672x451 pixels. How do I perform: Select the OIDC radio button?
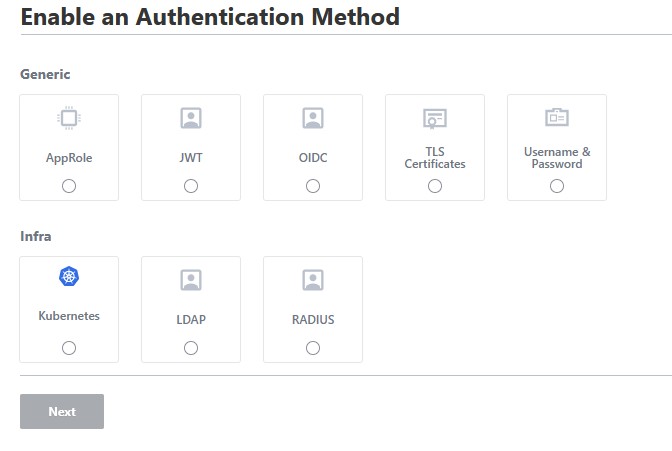click(x=313, y=186)
